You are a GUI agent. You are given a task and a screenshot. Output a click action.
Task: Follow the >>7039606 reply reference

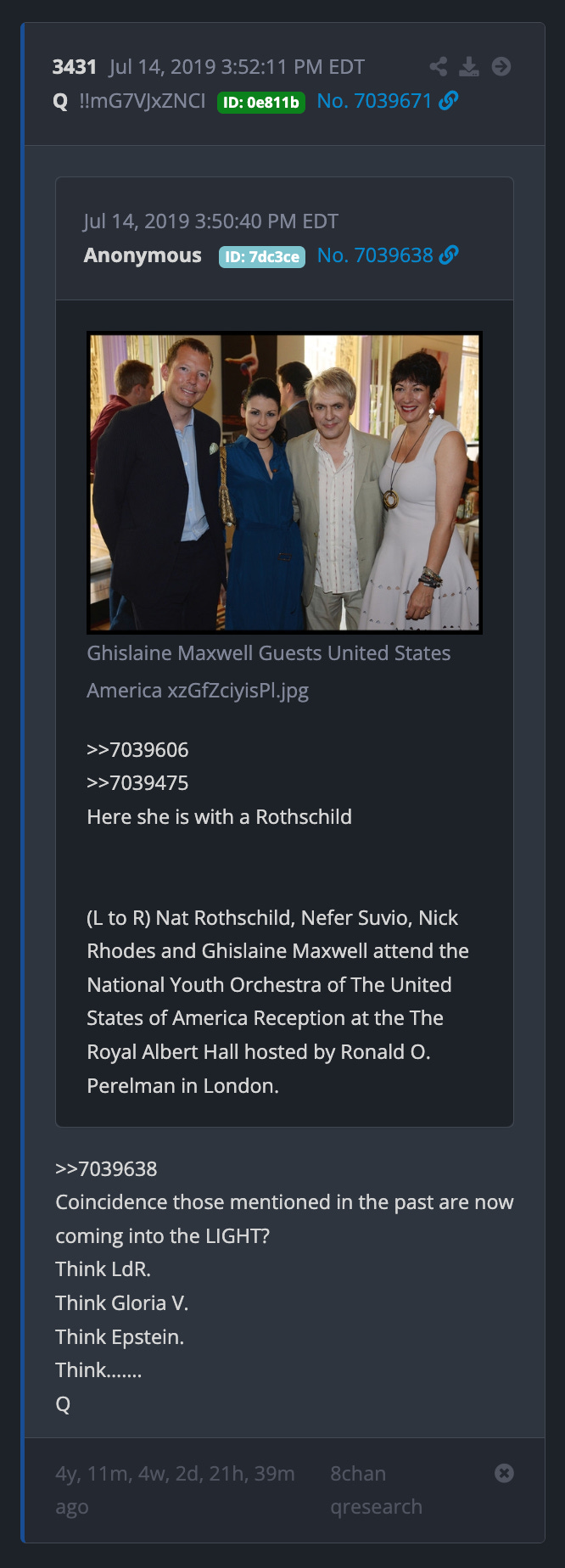[x=137, y=750]
